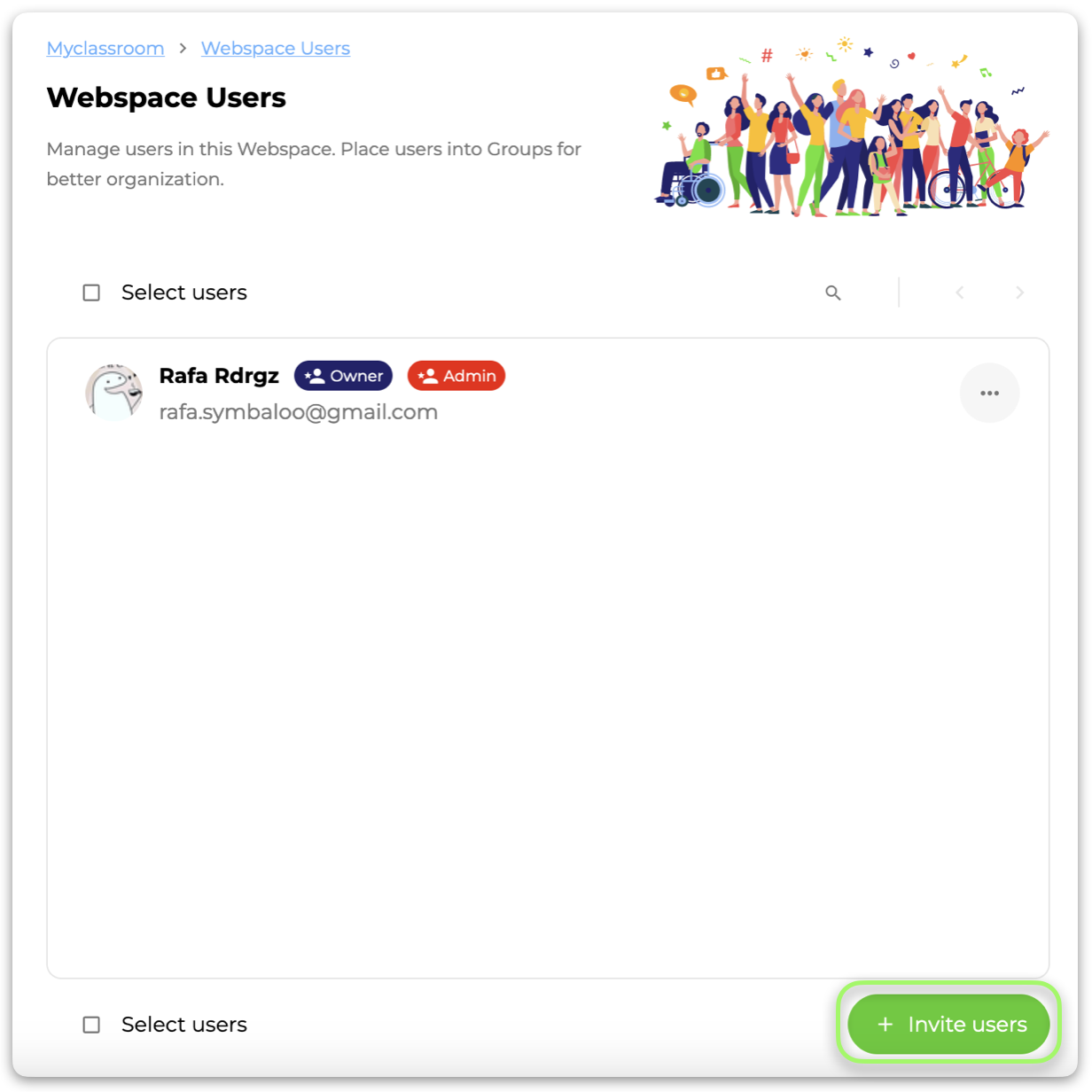Click the Webspace Users heading
Screen dimensions: 1092x1092
coord(167,97)
